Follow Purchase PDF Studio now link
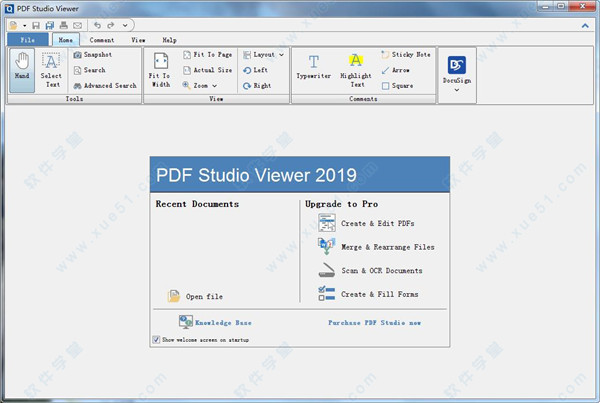This screenshot has width=600, height=403. 375,323
